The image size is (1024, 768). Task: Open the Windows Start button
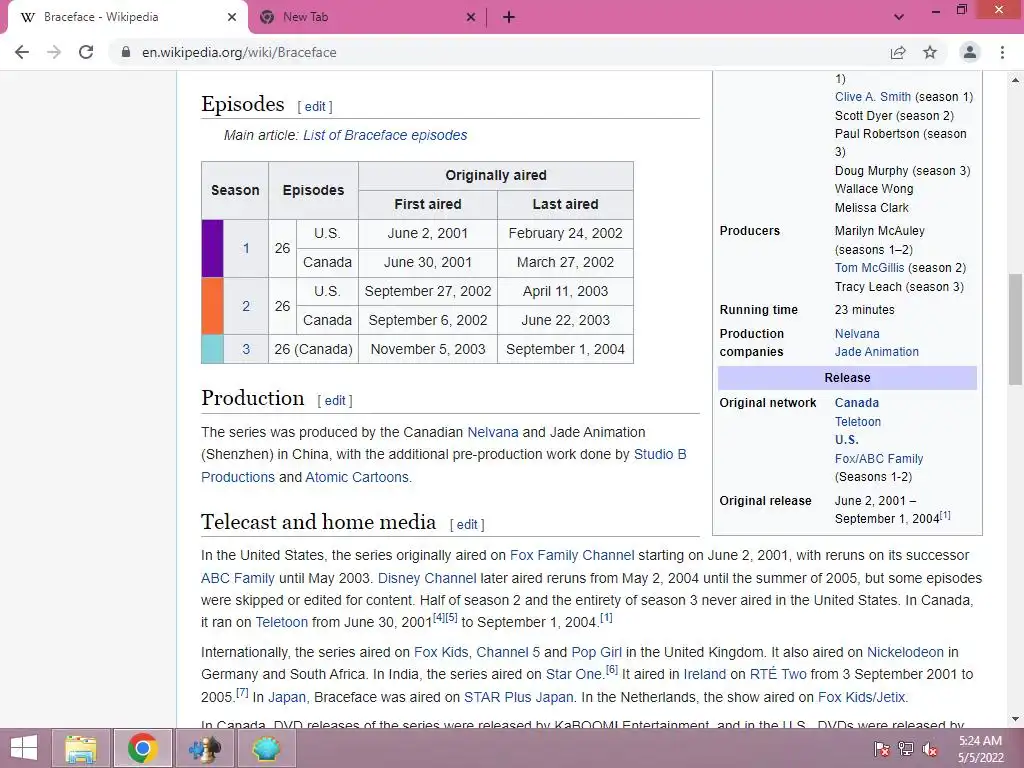tap(24, 748)
